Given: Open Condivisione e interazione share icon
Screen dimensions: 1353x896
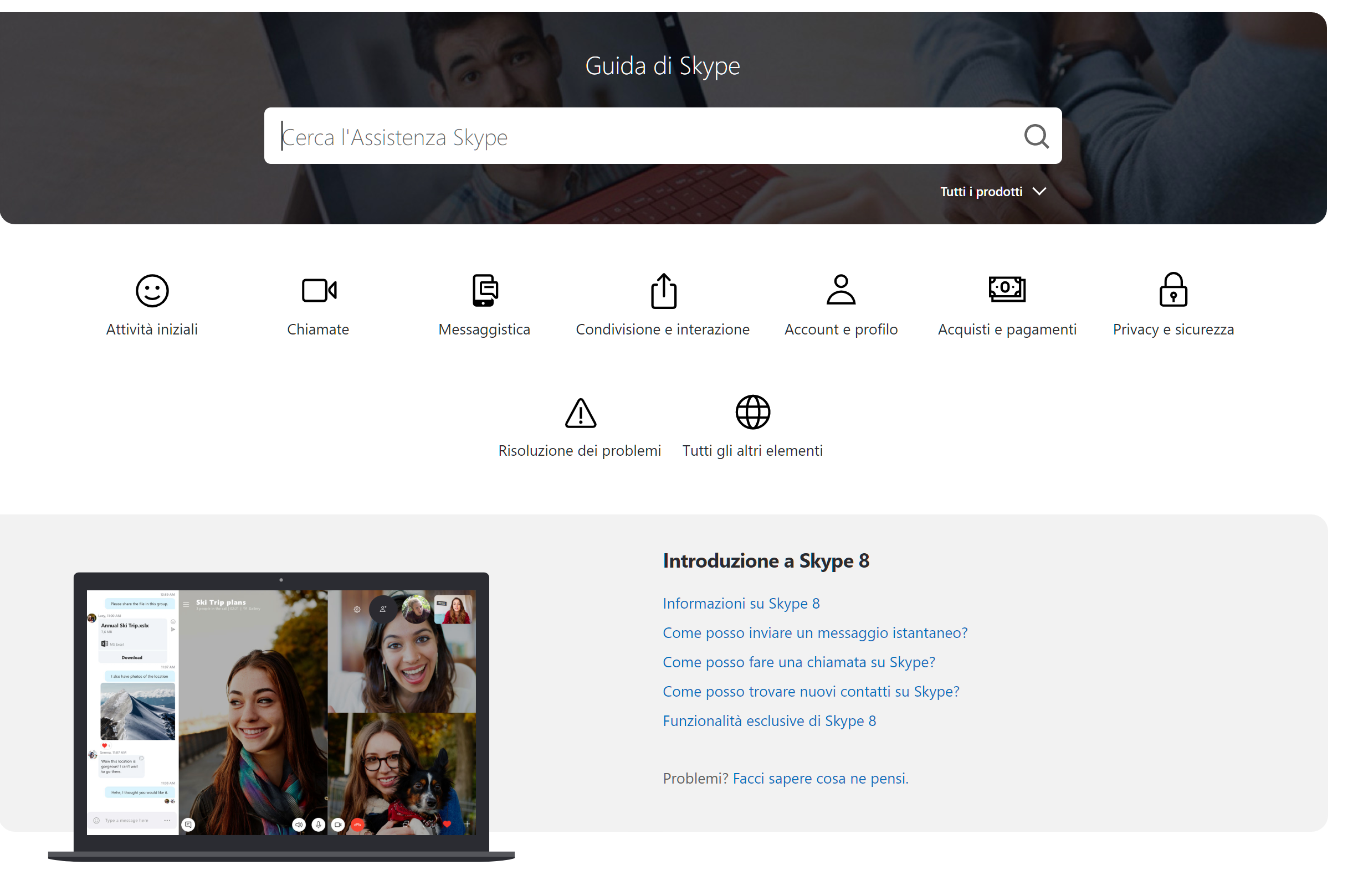Looking at the screenshot, I should pos(663,290).
